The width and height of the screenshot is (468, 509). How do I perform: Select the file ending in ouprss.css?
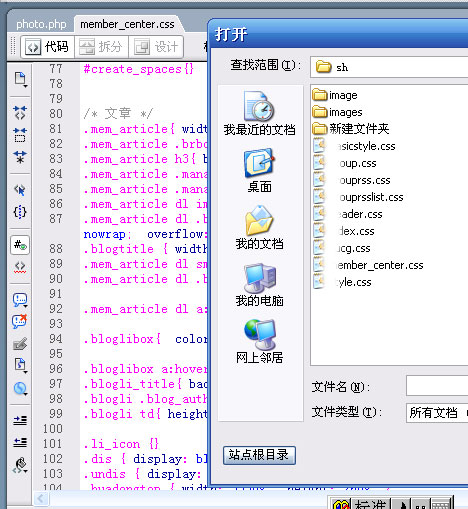(351, 180)
